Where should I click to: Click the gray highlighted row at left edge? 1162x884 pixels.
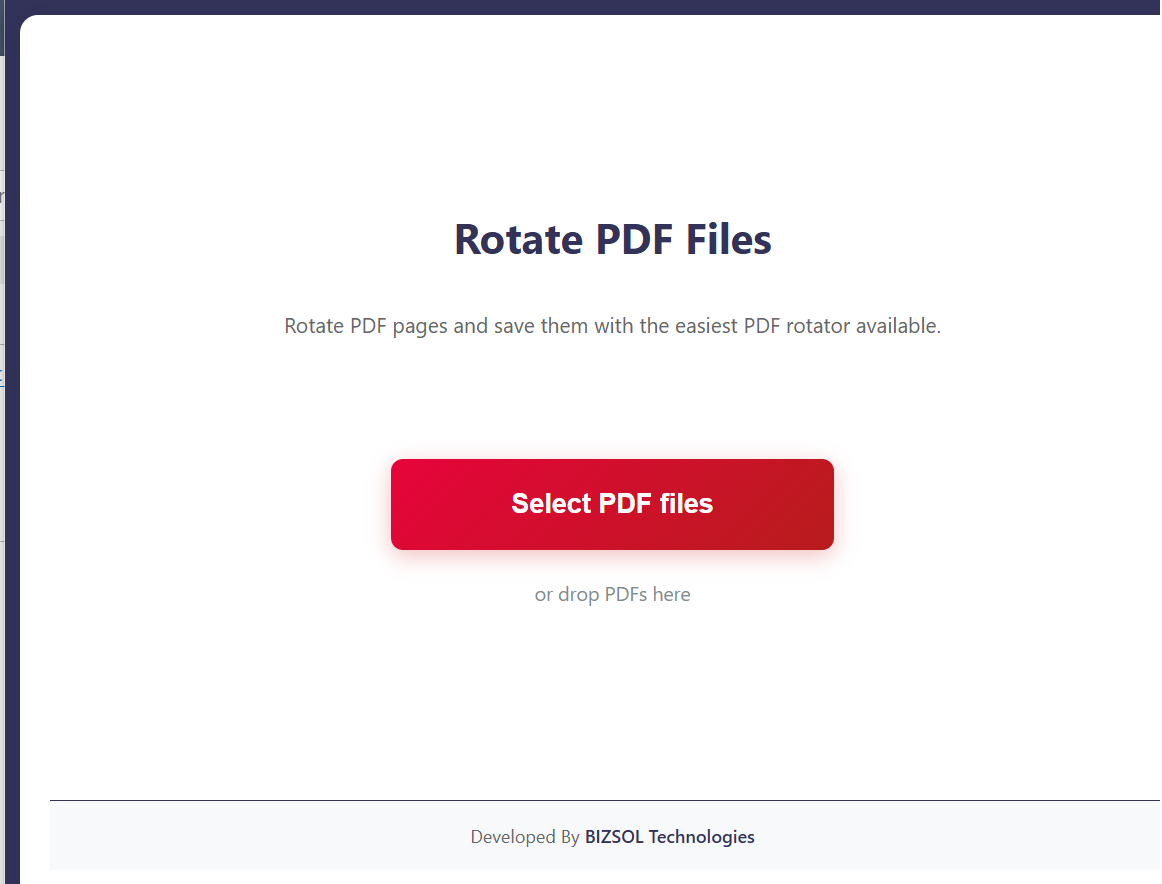pos(2,260)
